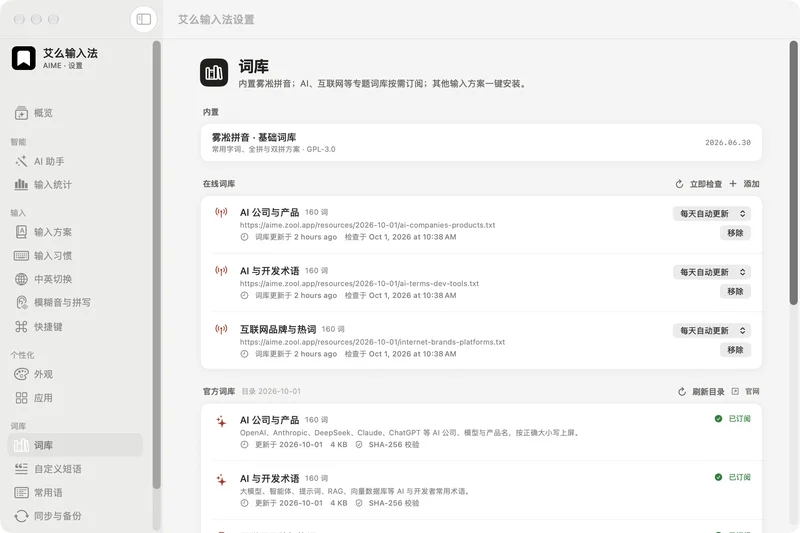
Task: Open 模糊音与拼写 ear icon
Action: [21, 302]
